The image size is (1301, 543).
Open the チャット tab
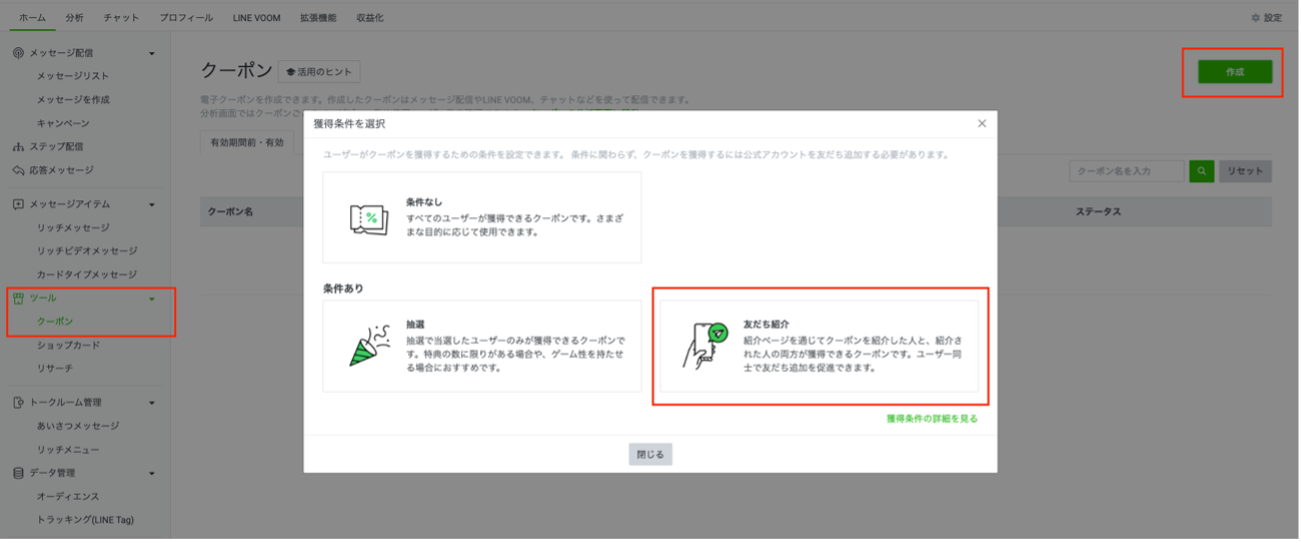(x=122, y=18)
